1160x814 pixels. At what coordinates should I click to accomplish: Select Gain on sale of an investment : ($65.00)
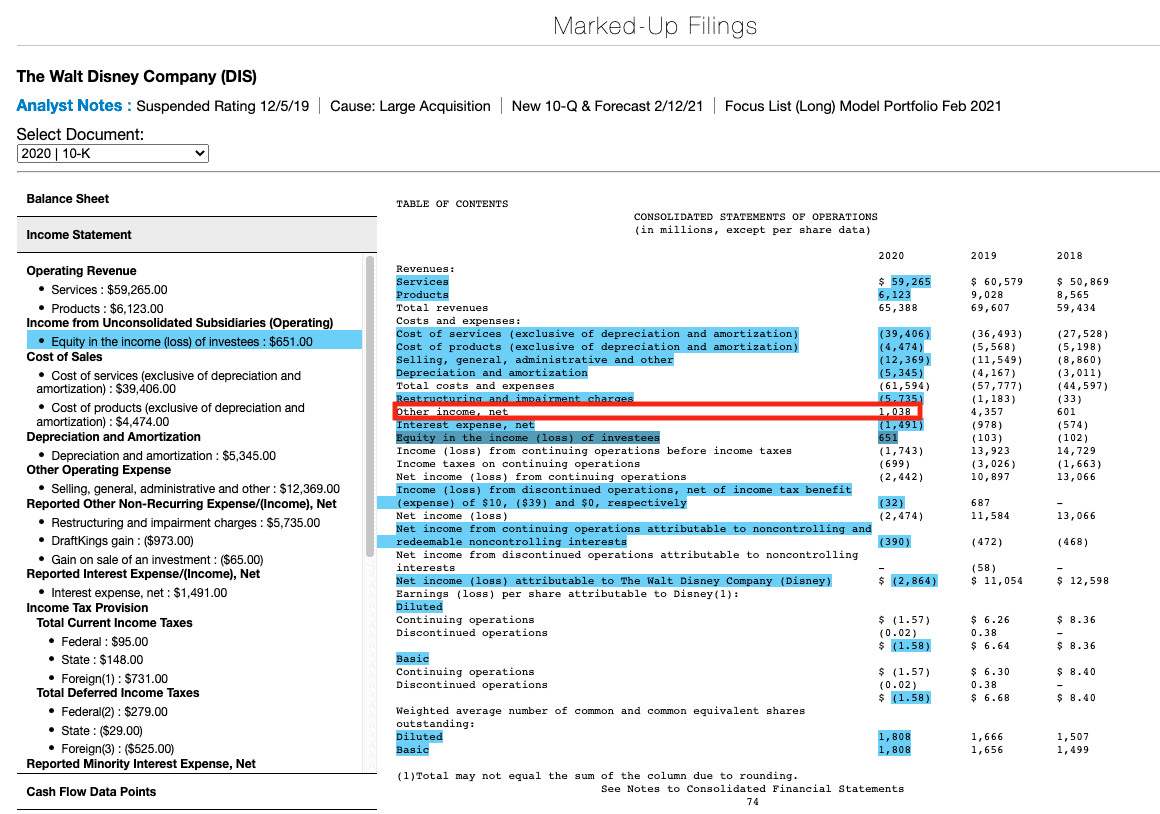157,559
